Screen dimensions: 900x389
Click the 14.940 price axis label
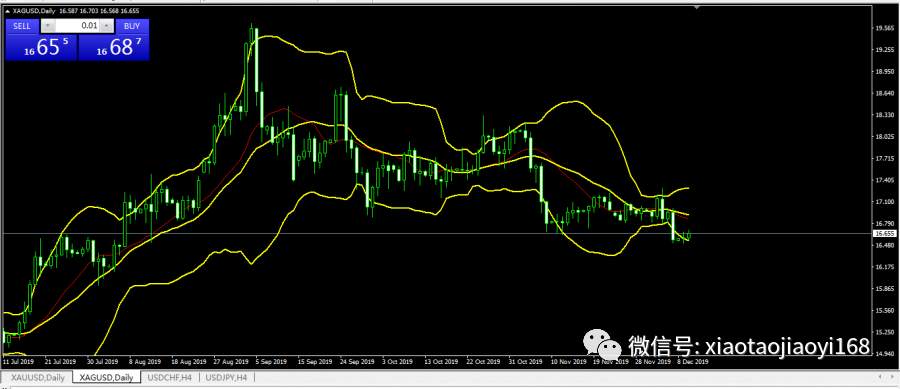click(x=884, y=354)
